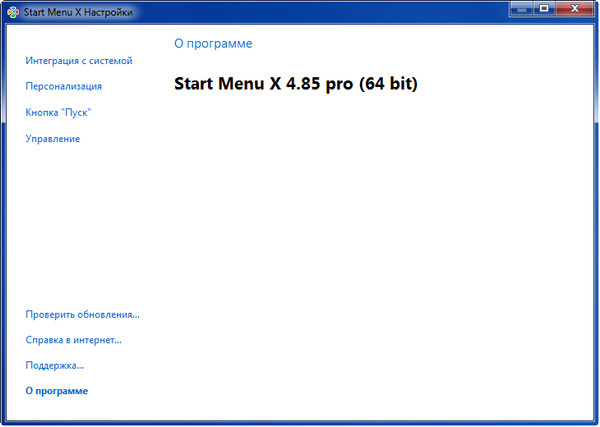Select the Управление section
This screenshot has width=600, height=427.
53,139
